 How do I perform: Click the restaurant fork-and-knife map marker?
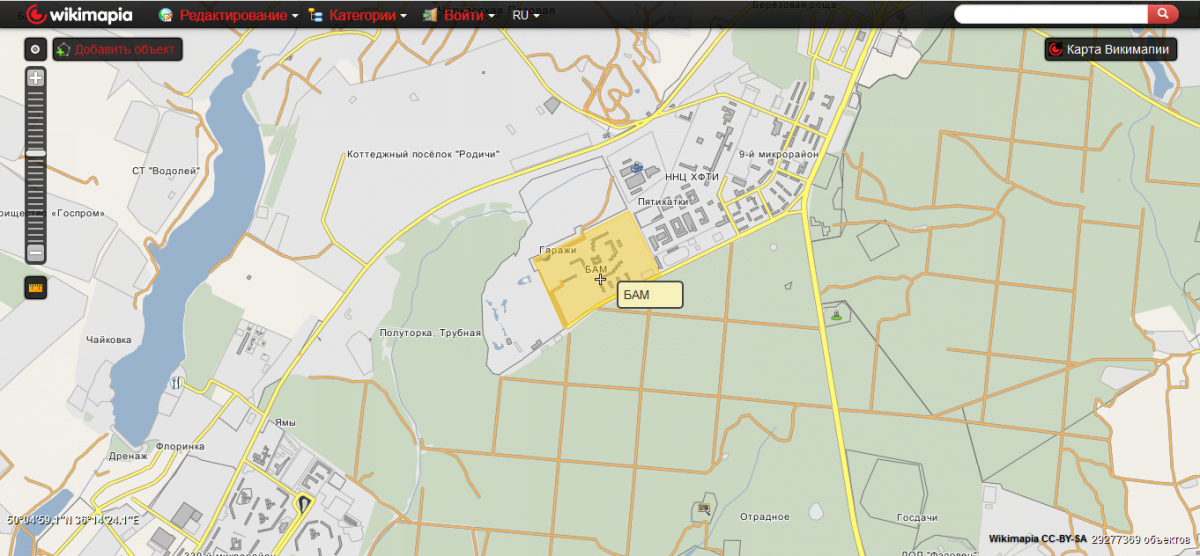(x=177, y=381)
